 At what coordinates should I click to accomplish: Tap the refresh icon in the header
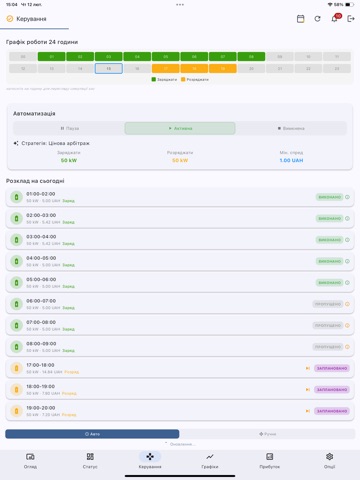317,19
